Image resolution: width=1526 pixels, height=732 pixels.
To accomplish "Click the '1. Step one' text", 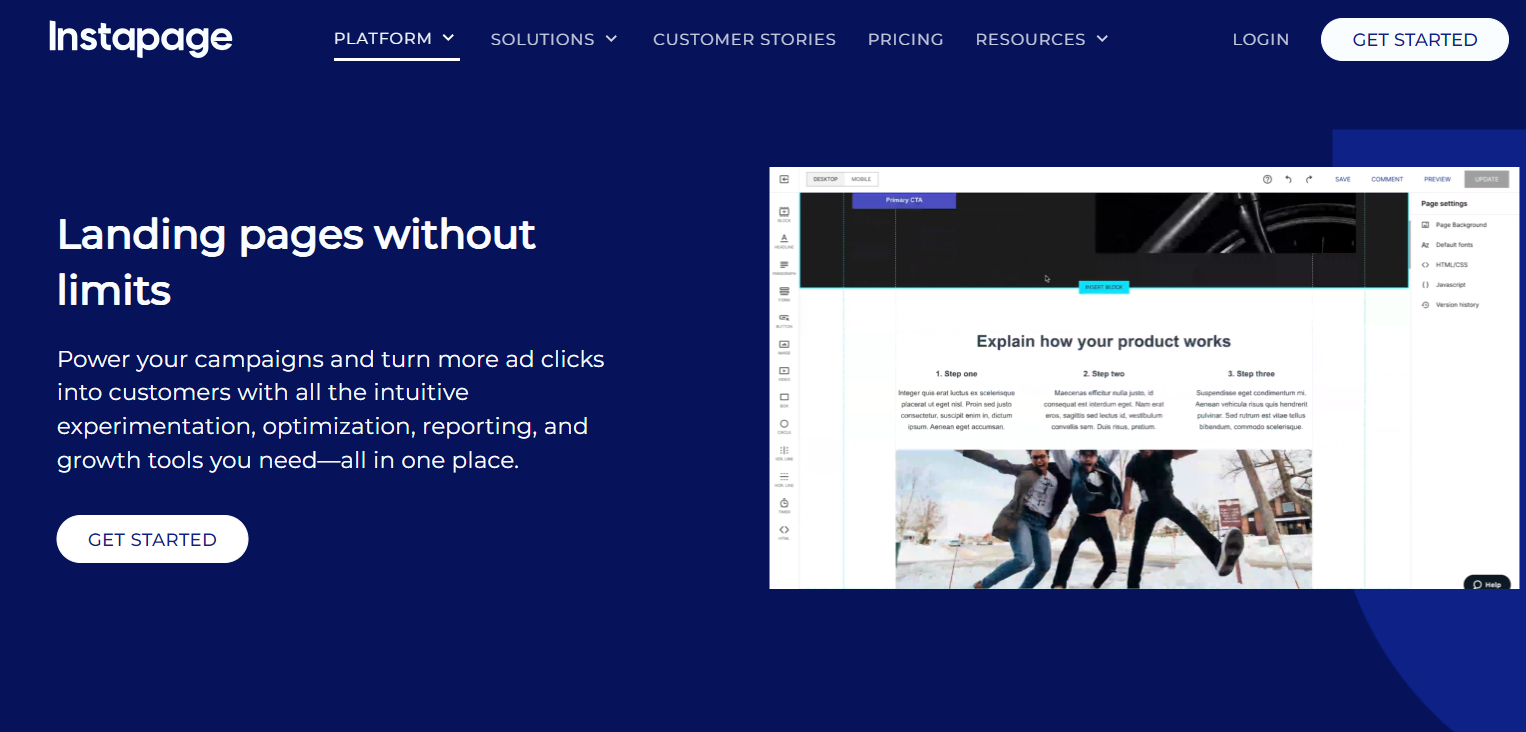I will click(x=956, y=373).
